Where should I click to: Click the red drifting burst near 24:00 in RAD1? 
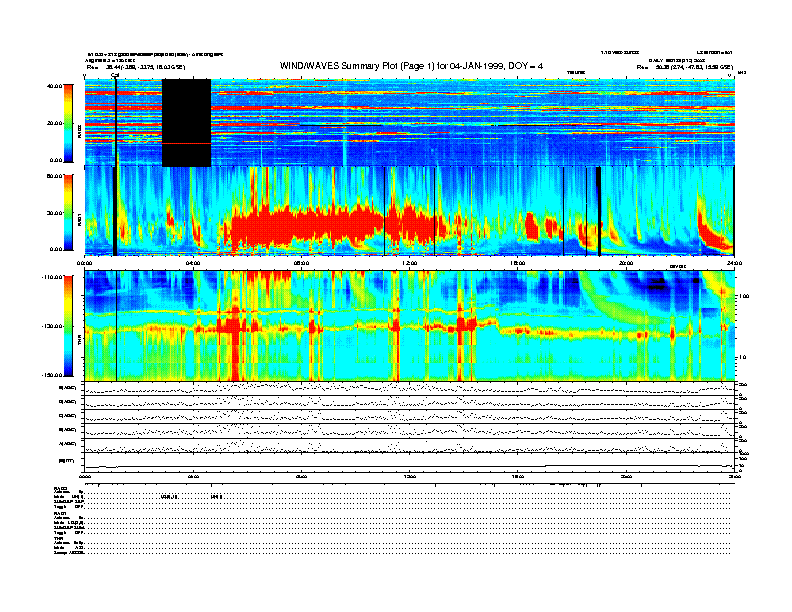click(x=715, y=233)
